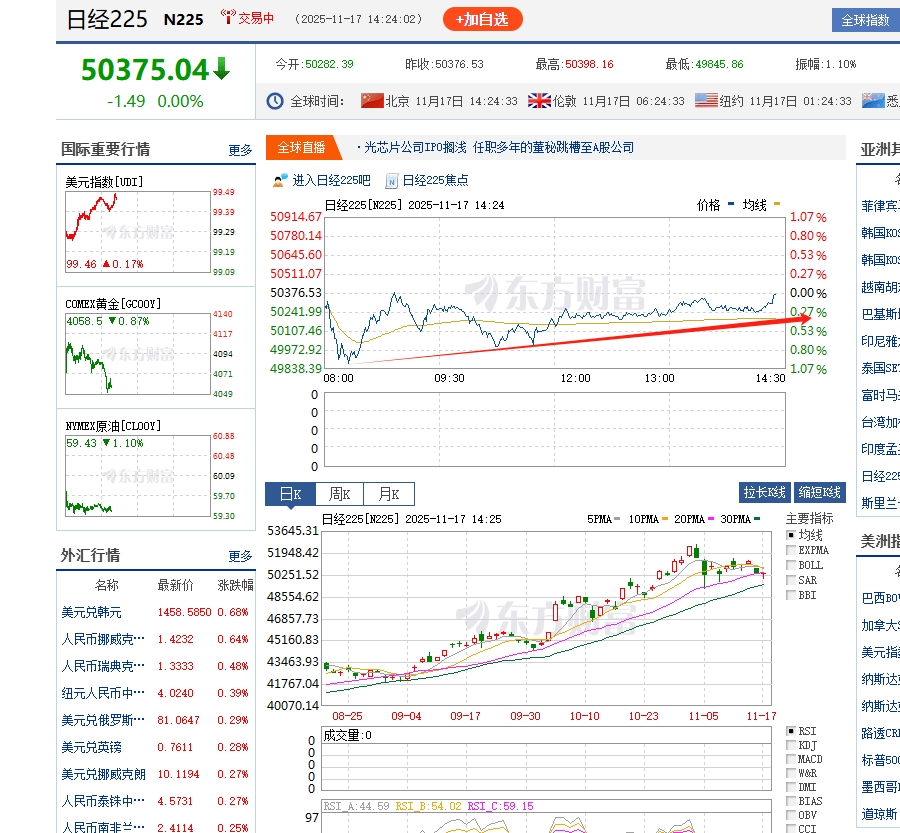Open the 全球指数 button

pos(866,21)
